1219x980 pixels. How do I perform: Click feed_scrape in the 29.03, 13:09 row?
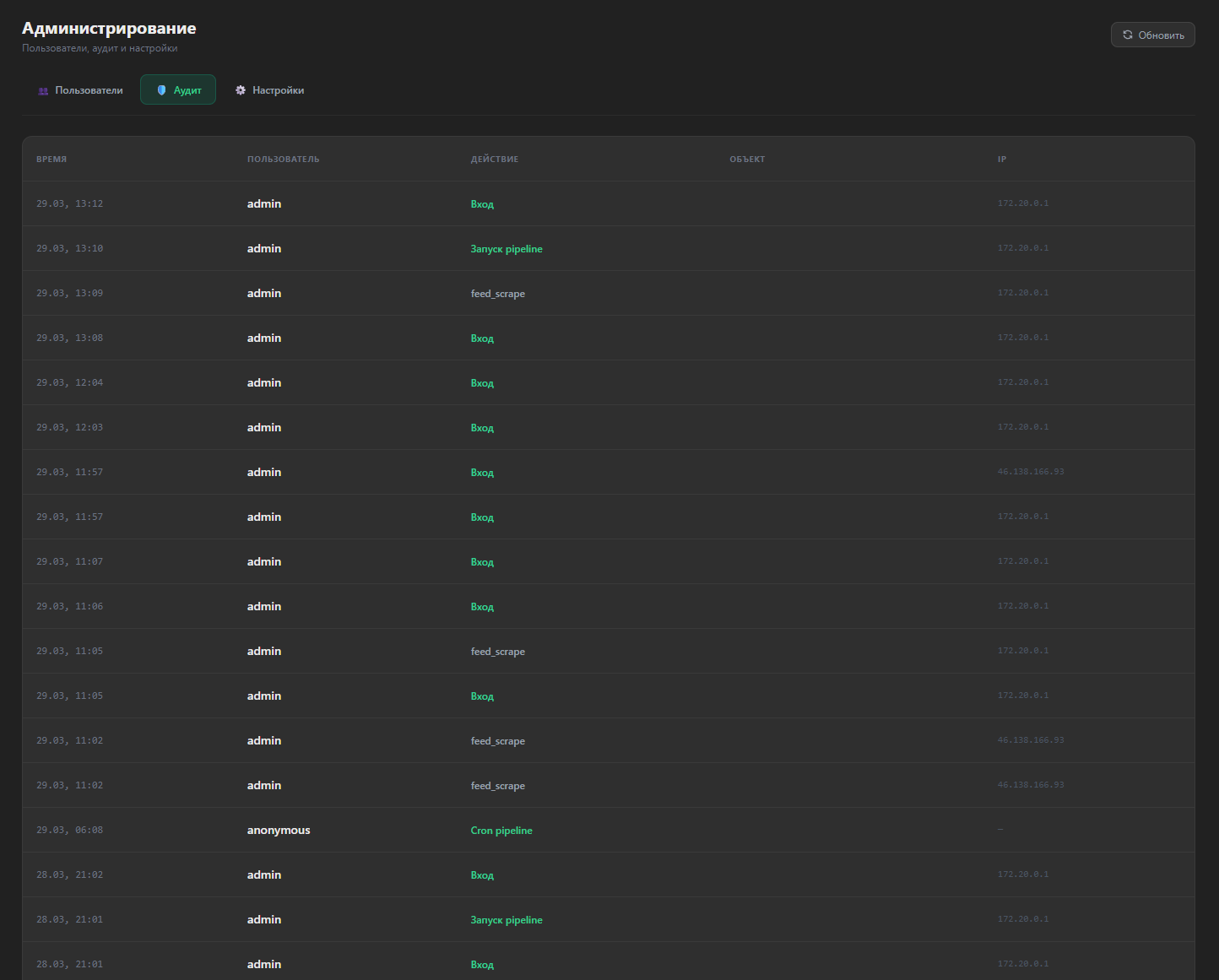pyautogui.click(x=497, y=294)
